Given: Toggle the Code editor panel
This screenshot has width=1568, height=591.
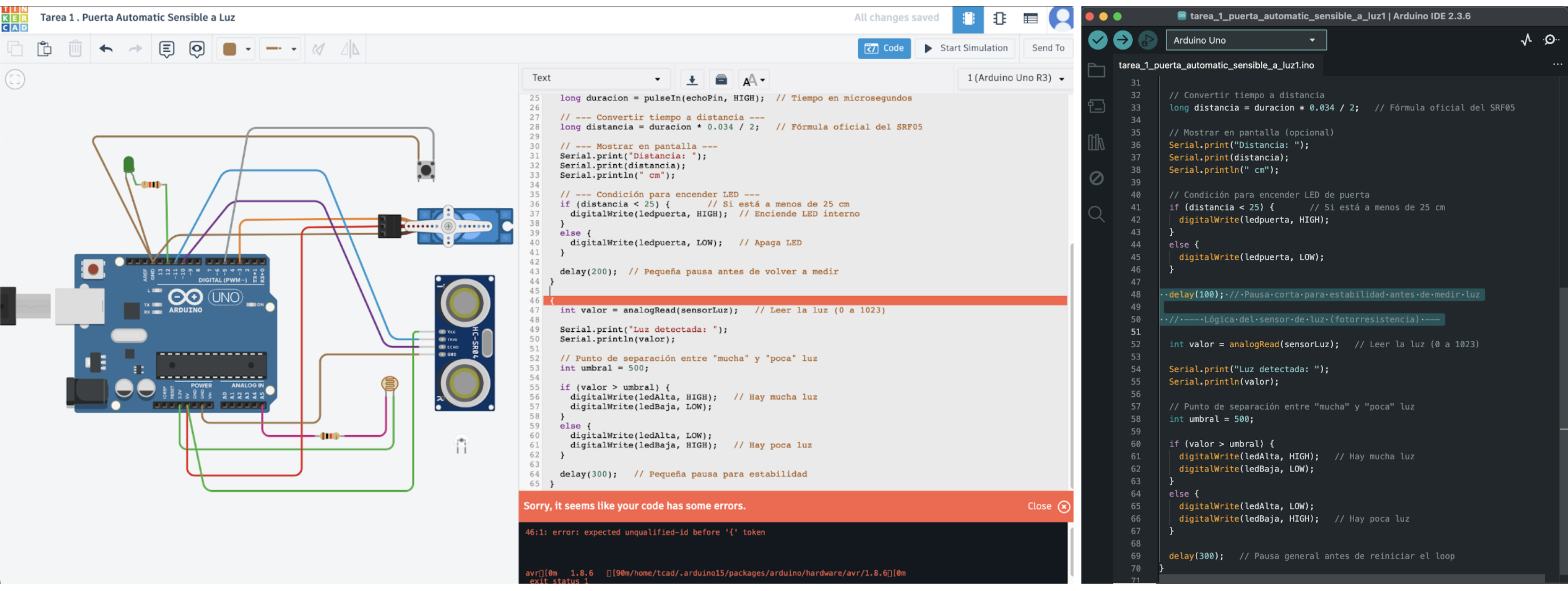Looking at the screenshot, I should point(884,48).
